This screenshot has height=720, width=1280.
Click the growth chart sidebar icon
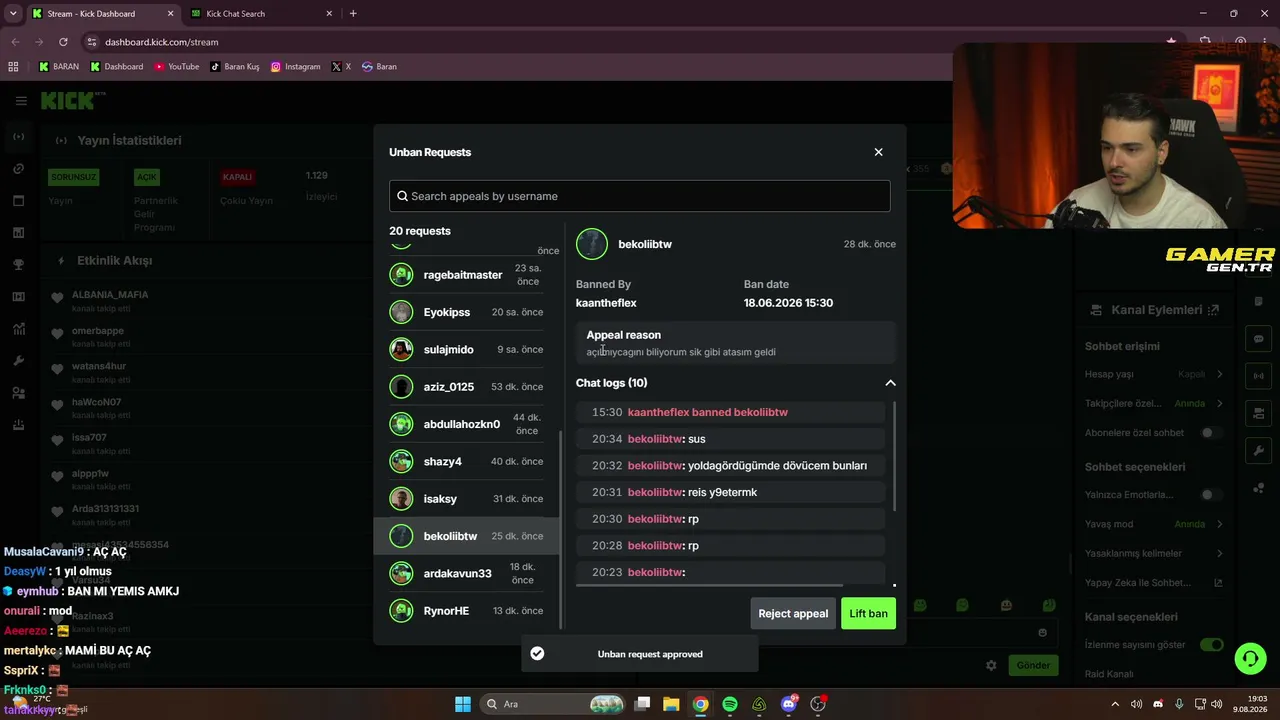pyautogui.click(x=19, y=329)
